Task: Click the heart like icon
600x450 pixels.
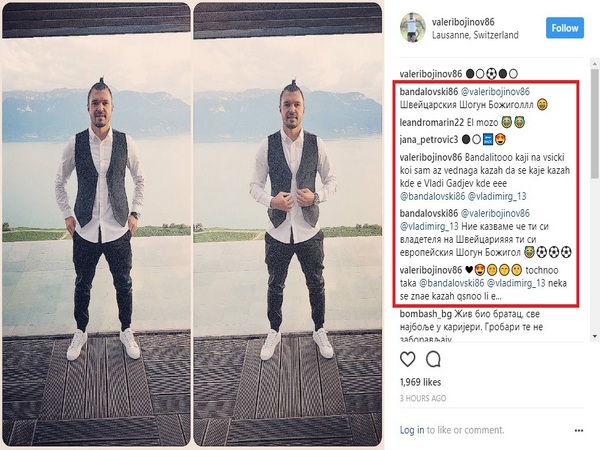Action: click(x=408, y=359)
